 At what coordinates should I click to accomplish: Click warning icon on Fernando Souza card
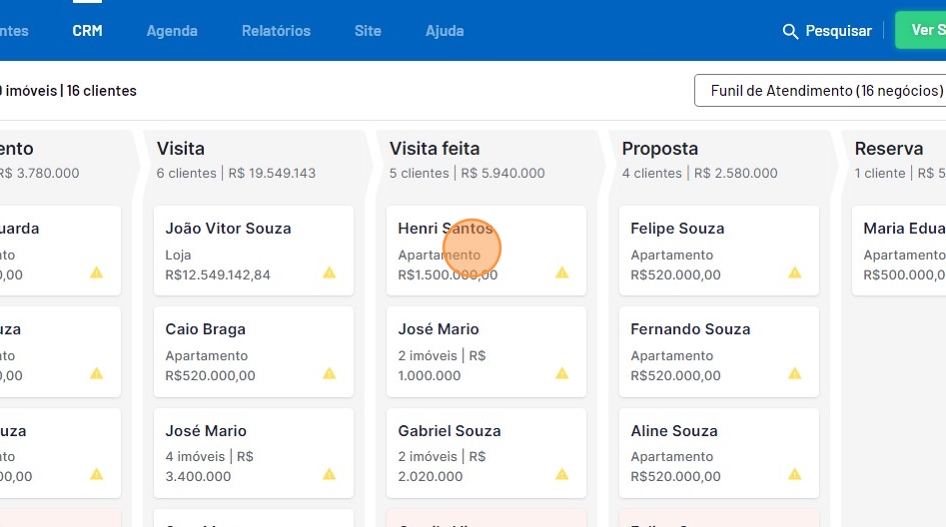point(794,373)
